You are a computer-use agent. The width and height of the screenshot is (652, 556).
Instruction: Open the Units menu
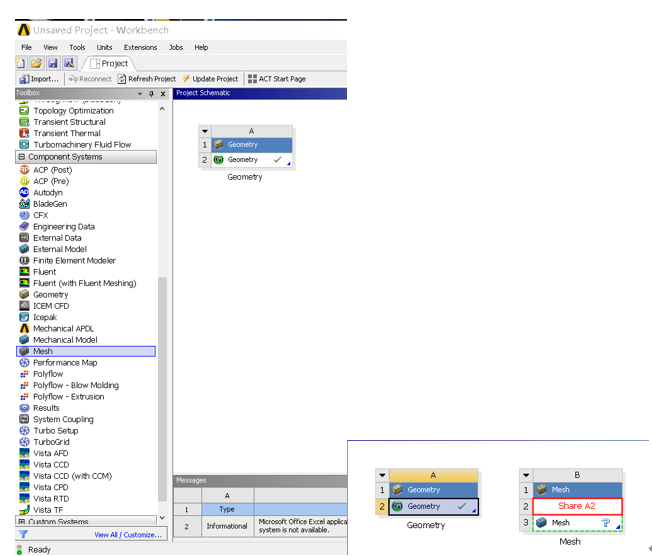[104, 47]
